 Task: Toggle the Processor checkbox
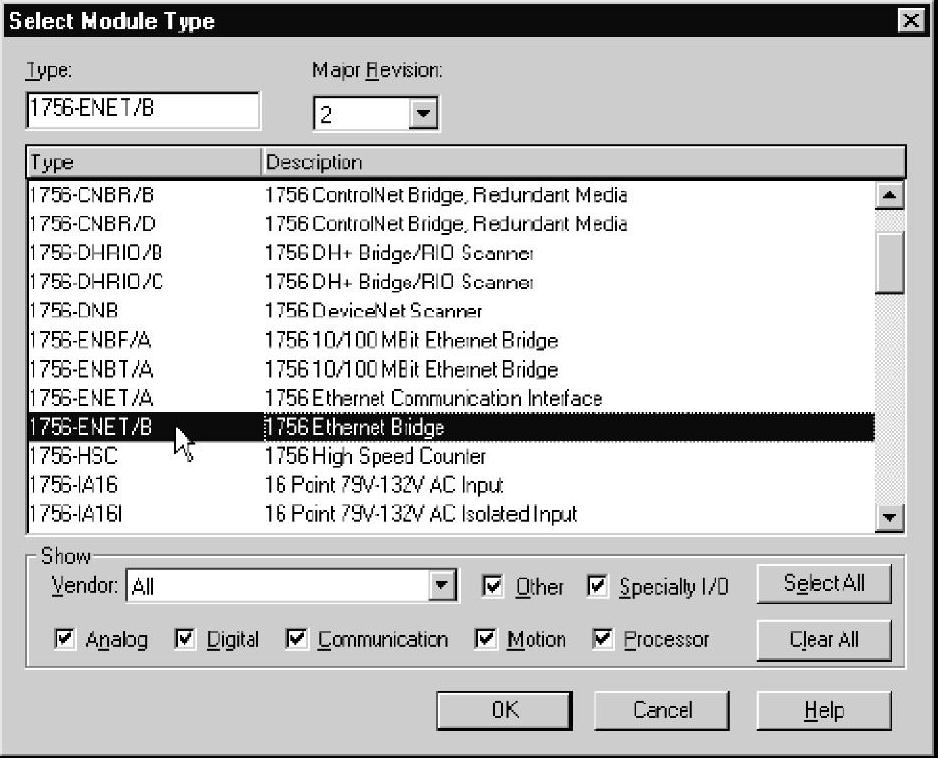[602, 638]
